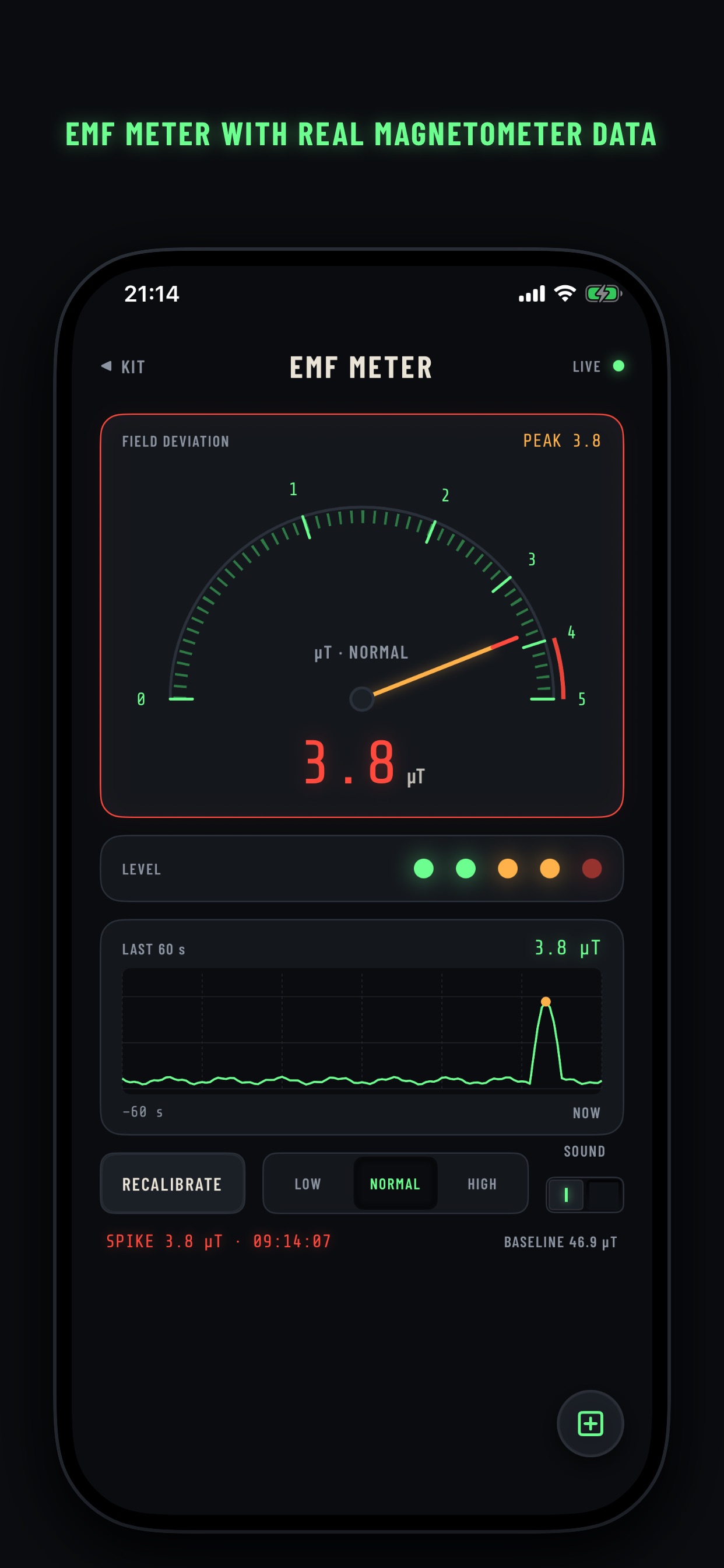The image size is (724, 1568).
Task: Tap the gauge needle pivot hub
Action: [361, 699]
